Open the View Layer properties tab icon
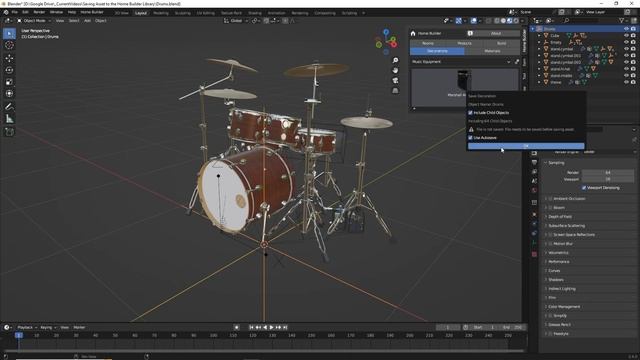The height and width of the screenshot is (360, 640). [534, 172]
